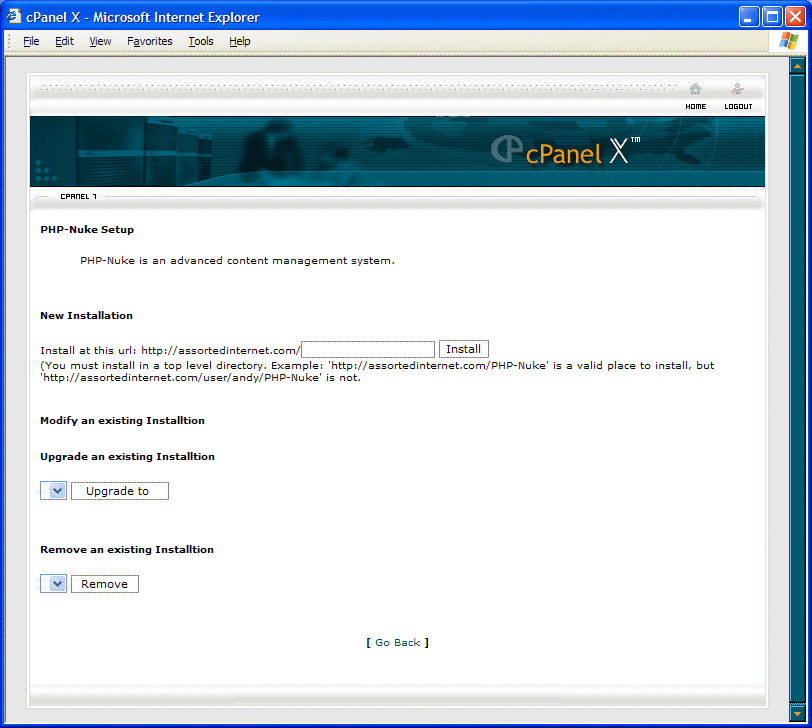Click the Windows flag logo
This screenshot has width=812, height=728.
pyautogui.click(x=789, y=41)
